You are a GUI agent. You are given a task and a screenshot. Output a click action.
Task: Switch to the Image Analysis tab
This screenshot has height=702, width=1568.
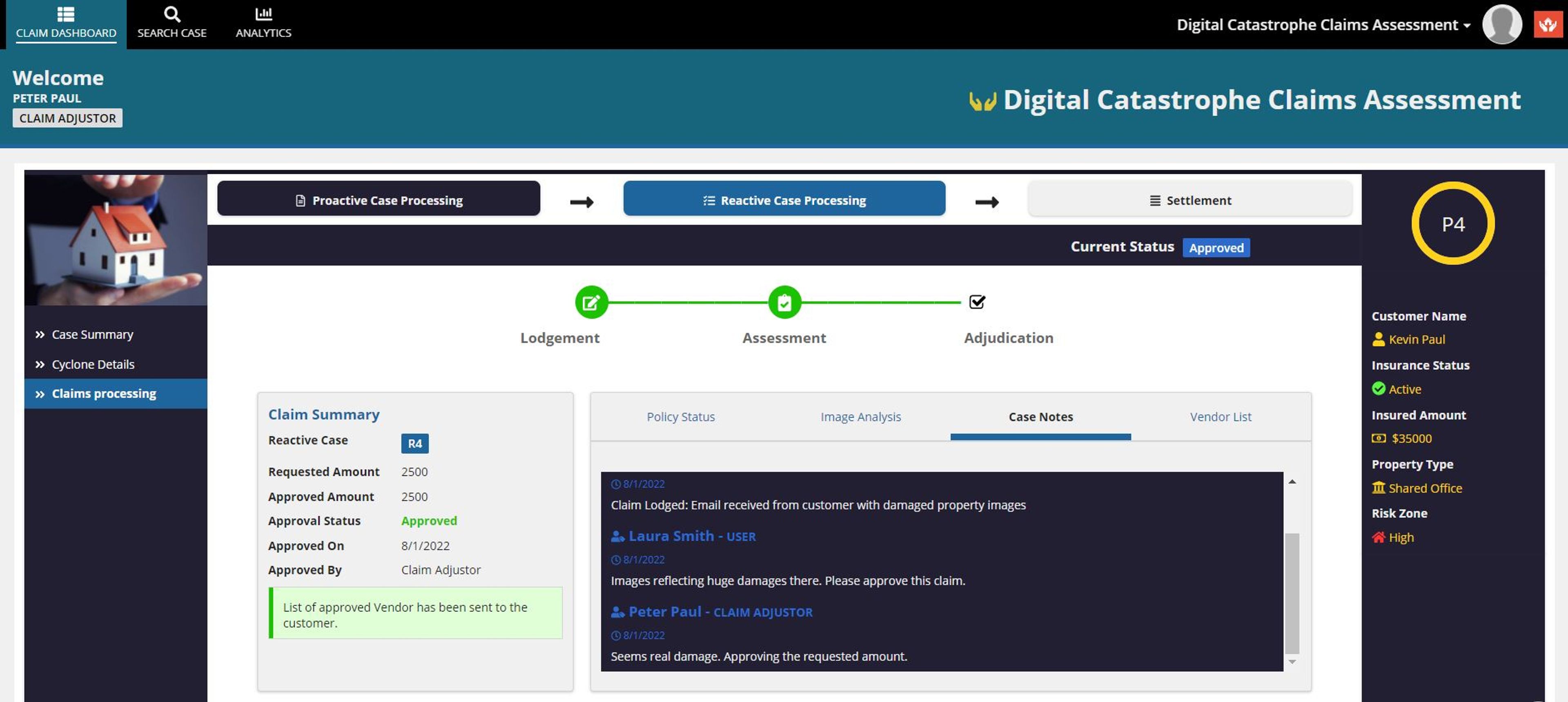[x=860, y=417]
